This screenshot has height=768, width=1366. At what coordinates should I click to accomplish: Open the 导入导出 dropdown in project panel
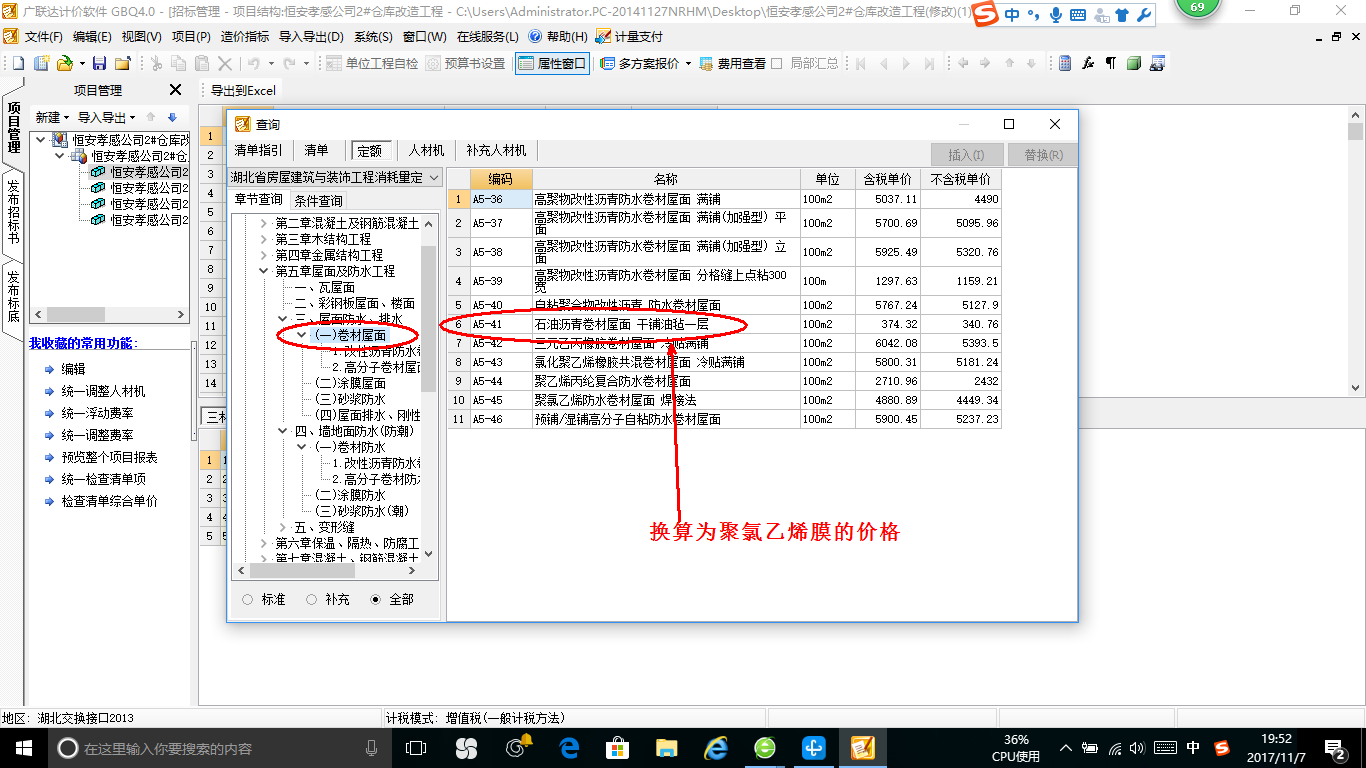coord(107,117)
